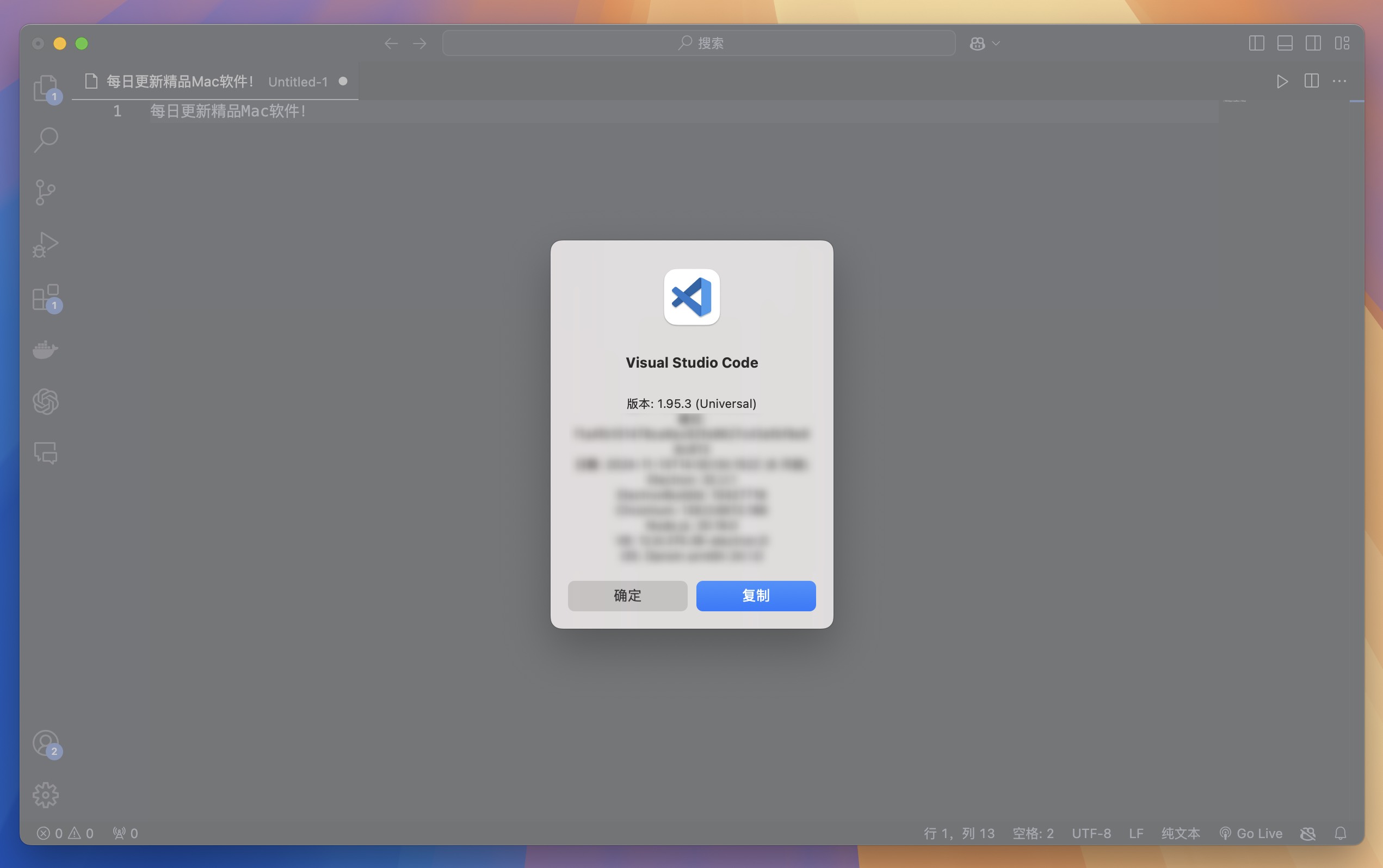This screenshot has height=868, width=1383.
Task: Open the errors and warnings status item
Action: 65,833
